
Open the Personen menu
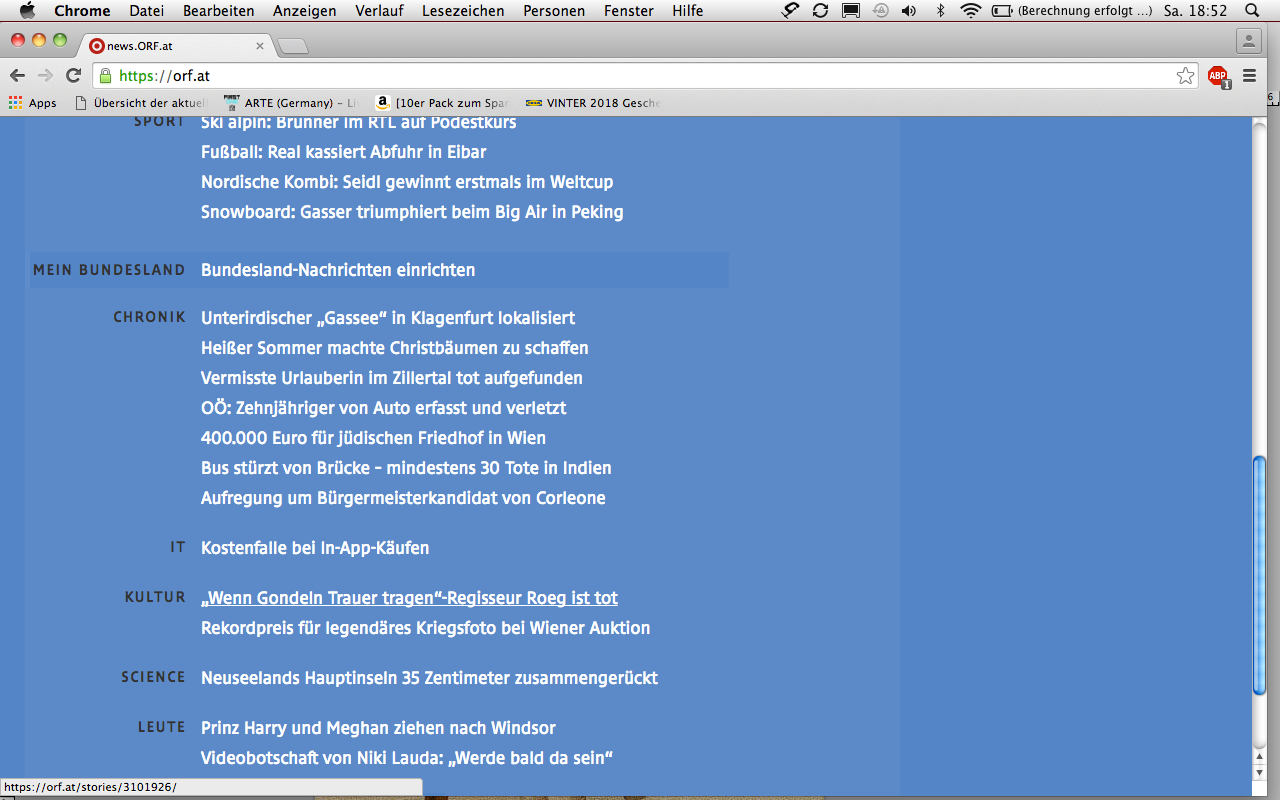554,11
